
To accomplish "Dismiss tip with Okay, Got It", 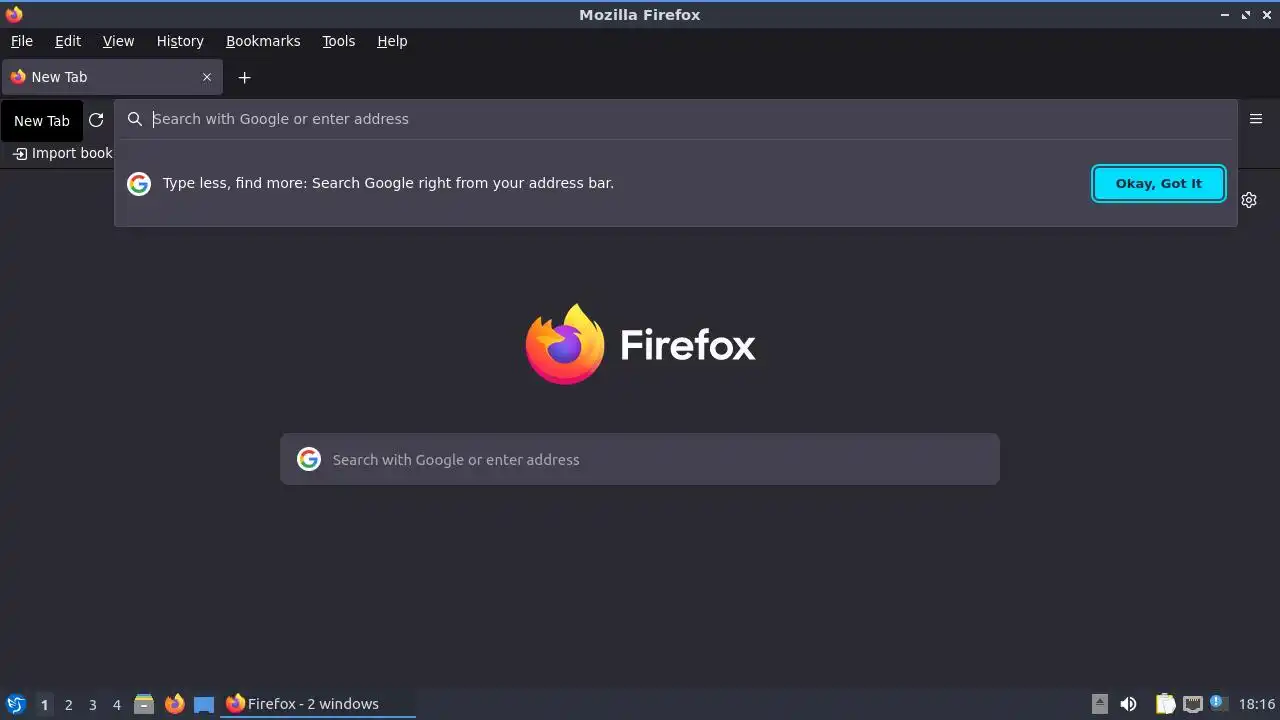I will coord(1159,183).
